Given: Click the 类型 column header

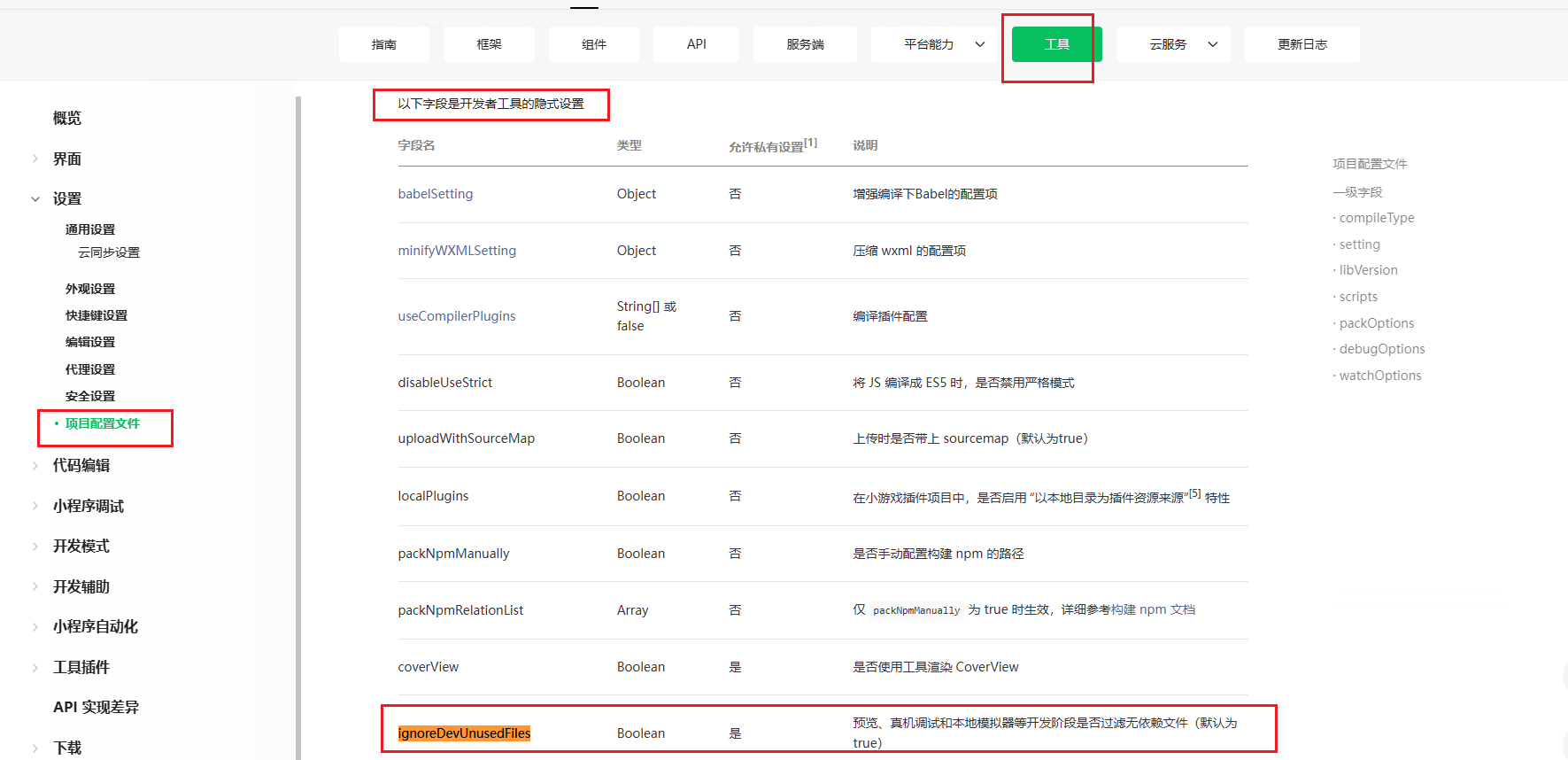Looking at the screenshot, I should tap(630, 145).
